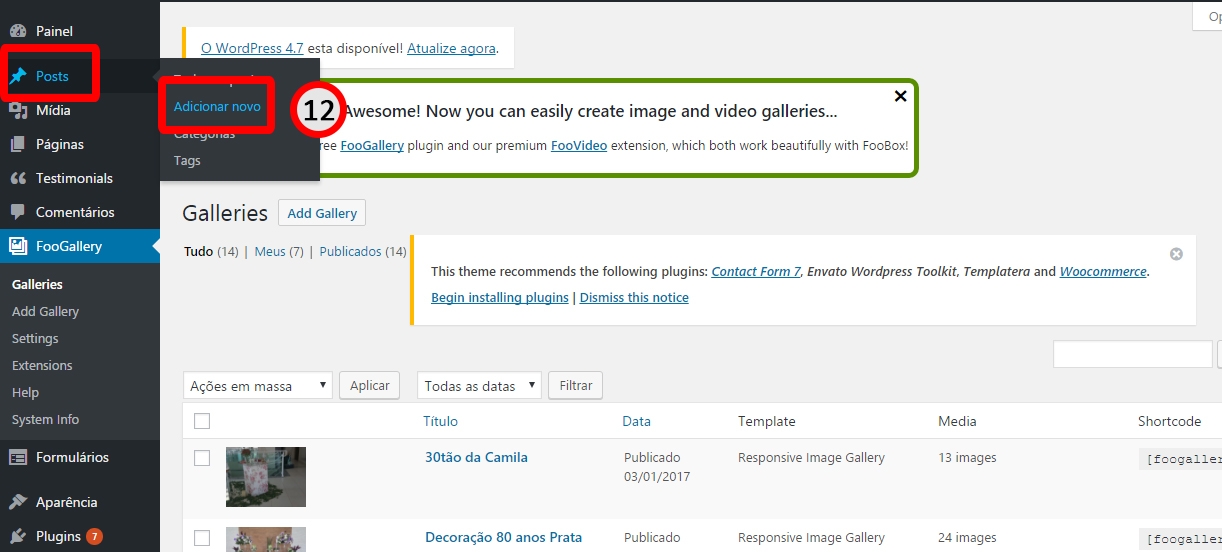This screenshot has width=1222, height=552.
Task: Click the Painel dashboard icon
Action: (18, 31)
